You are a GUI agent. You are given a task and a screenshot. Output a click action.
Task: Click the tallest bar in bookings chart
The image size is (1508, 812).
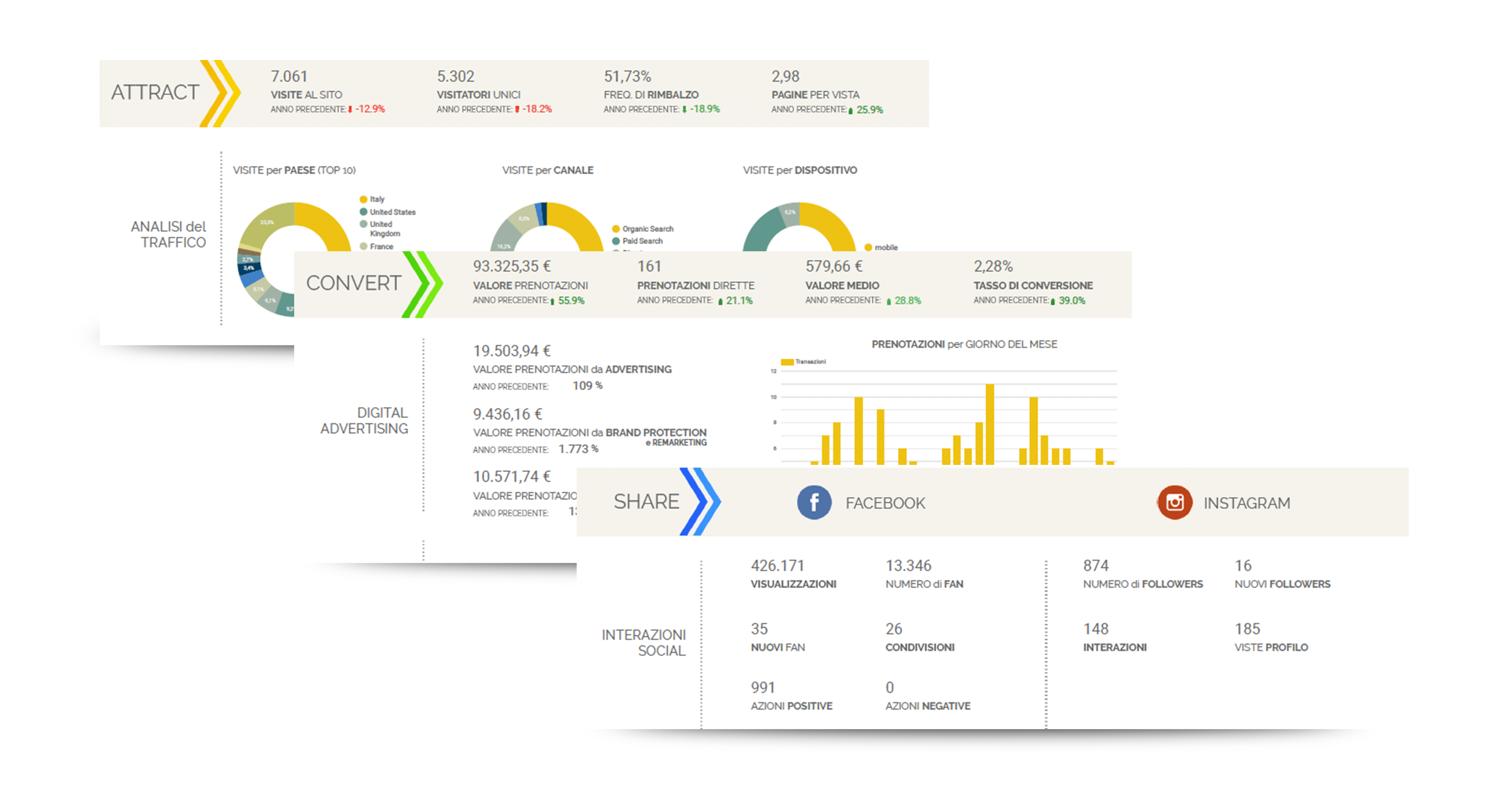[990, 424]
